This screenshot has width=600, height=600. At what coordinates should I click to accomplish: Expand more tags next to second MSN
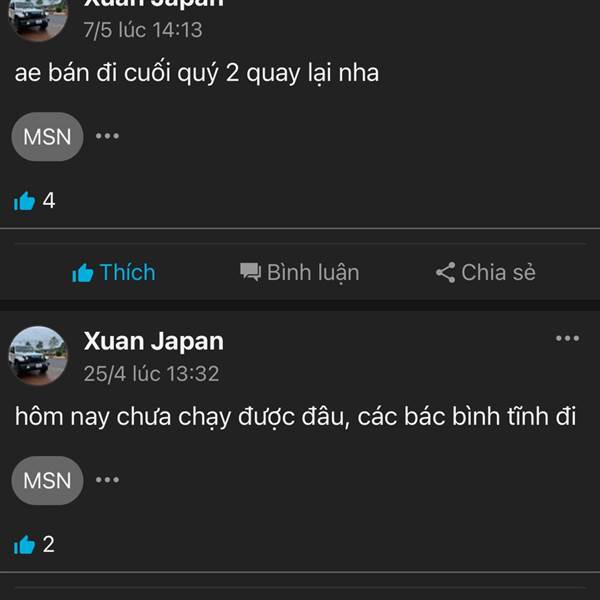tap(108, 480)
